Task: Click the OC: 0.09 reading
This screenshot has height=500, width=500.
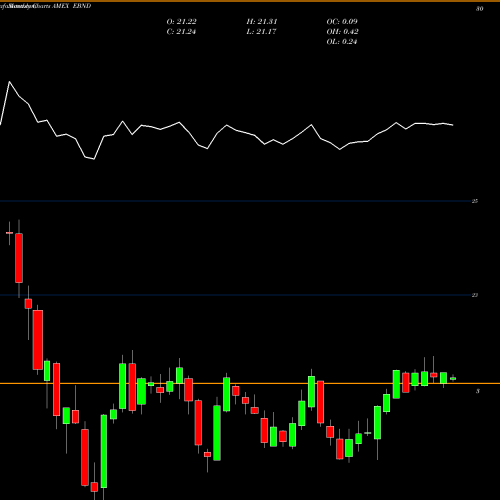Action: tap(342, 22)
